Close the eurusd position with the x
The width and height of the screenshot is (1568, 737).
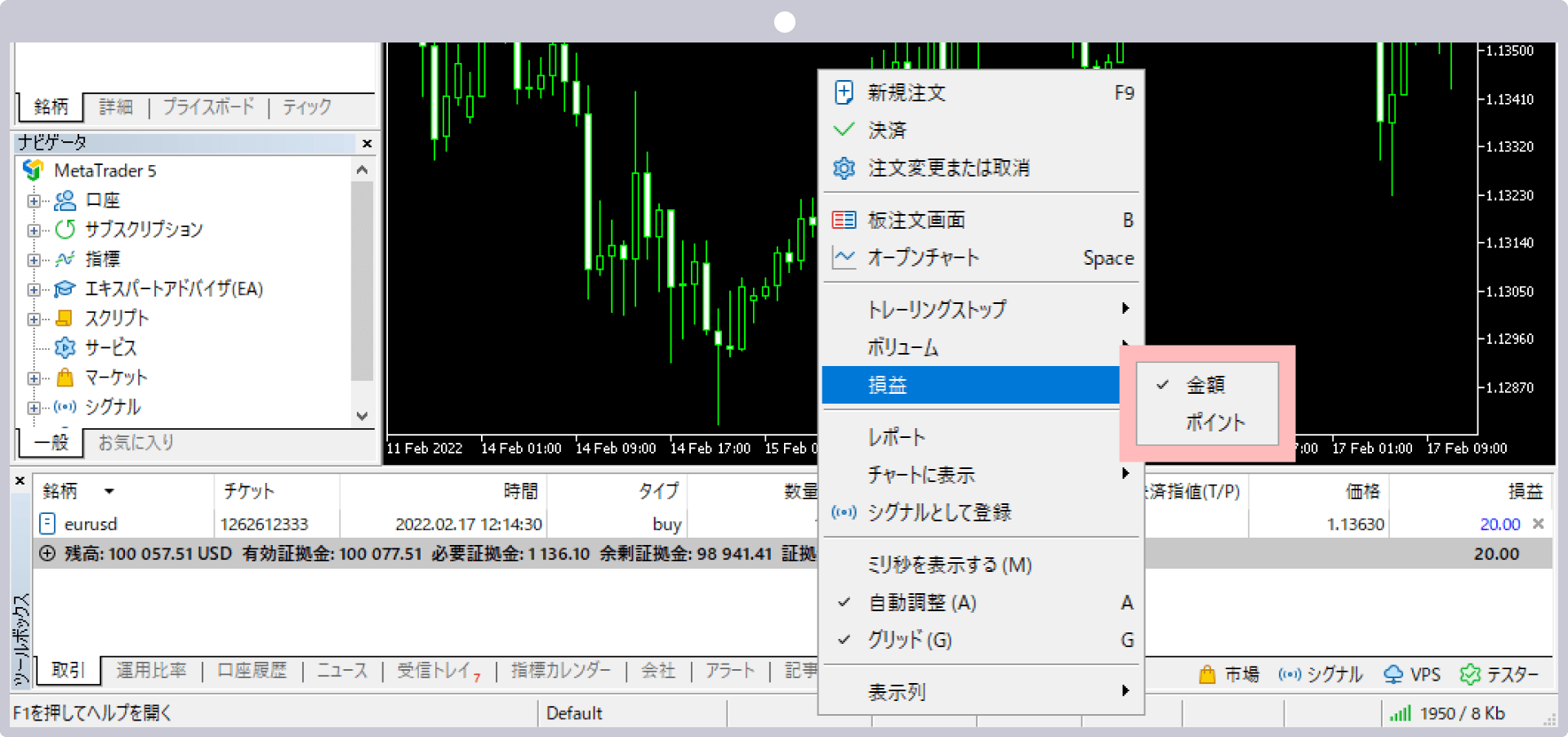[1538, 524]
